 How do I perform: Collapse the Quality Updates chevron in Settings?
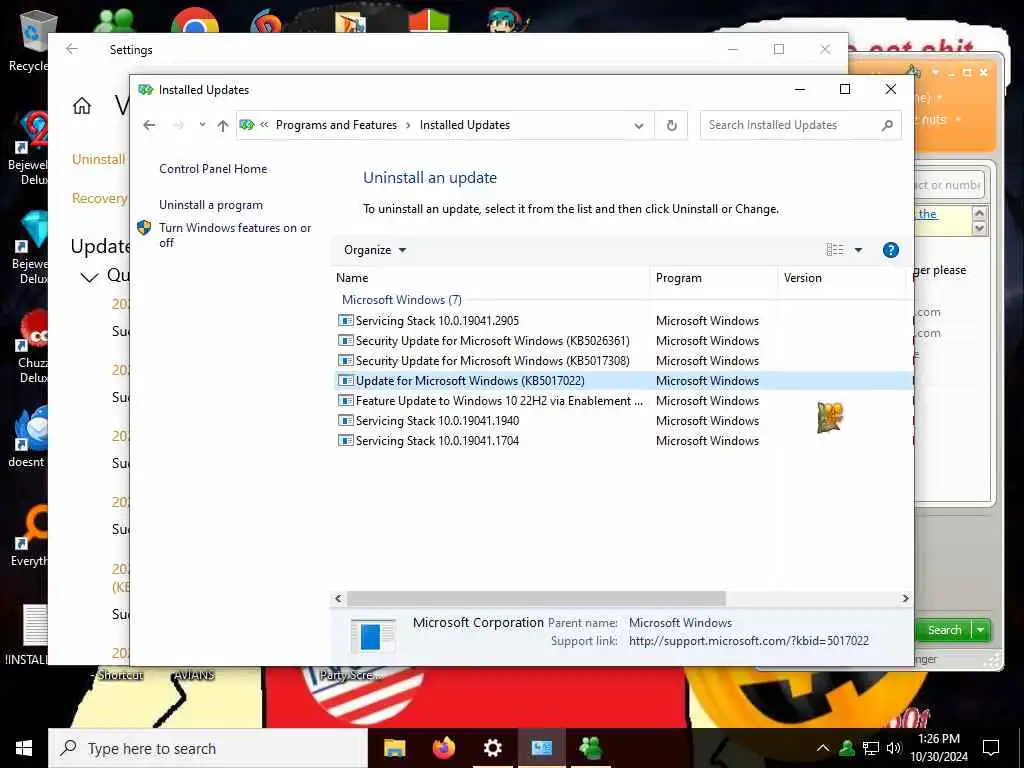coord(90,277)
